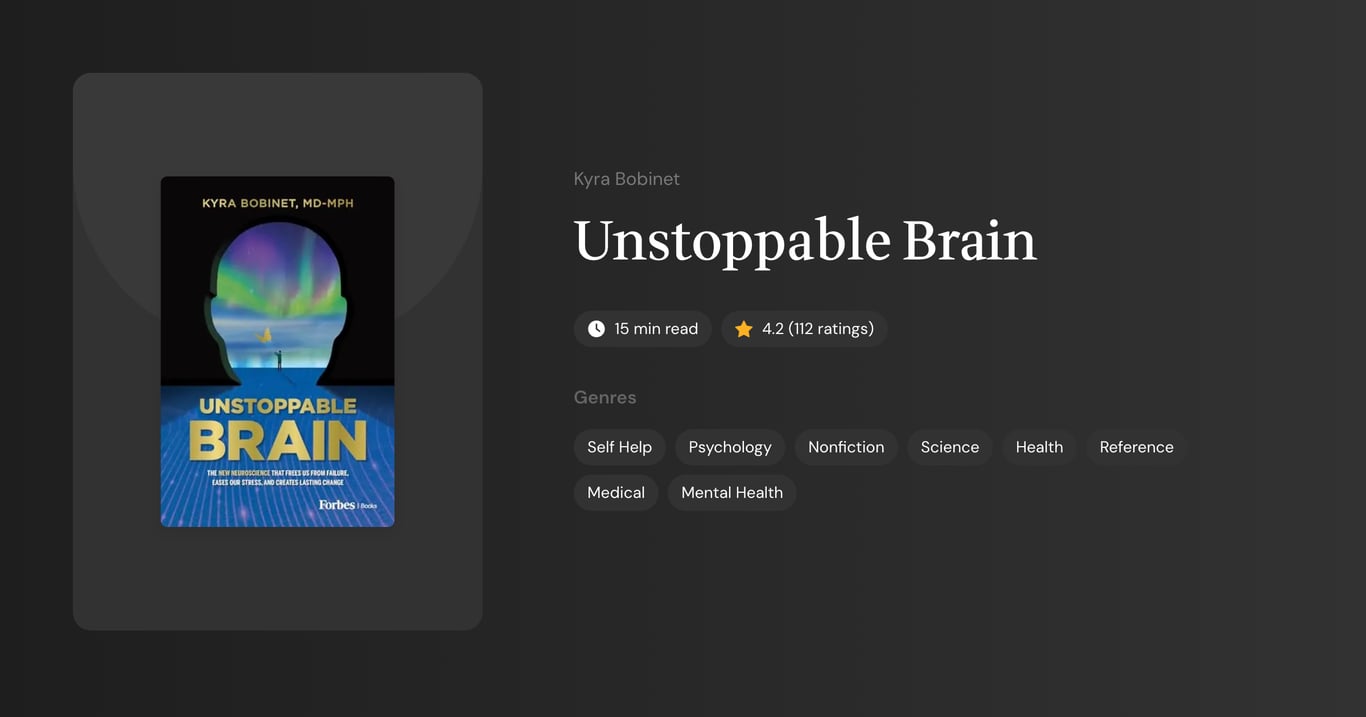Open the Nonfiction genre category
1366x717 pixels.
coord(845,447)
